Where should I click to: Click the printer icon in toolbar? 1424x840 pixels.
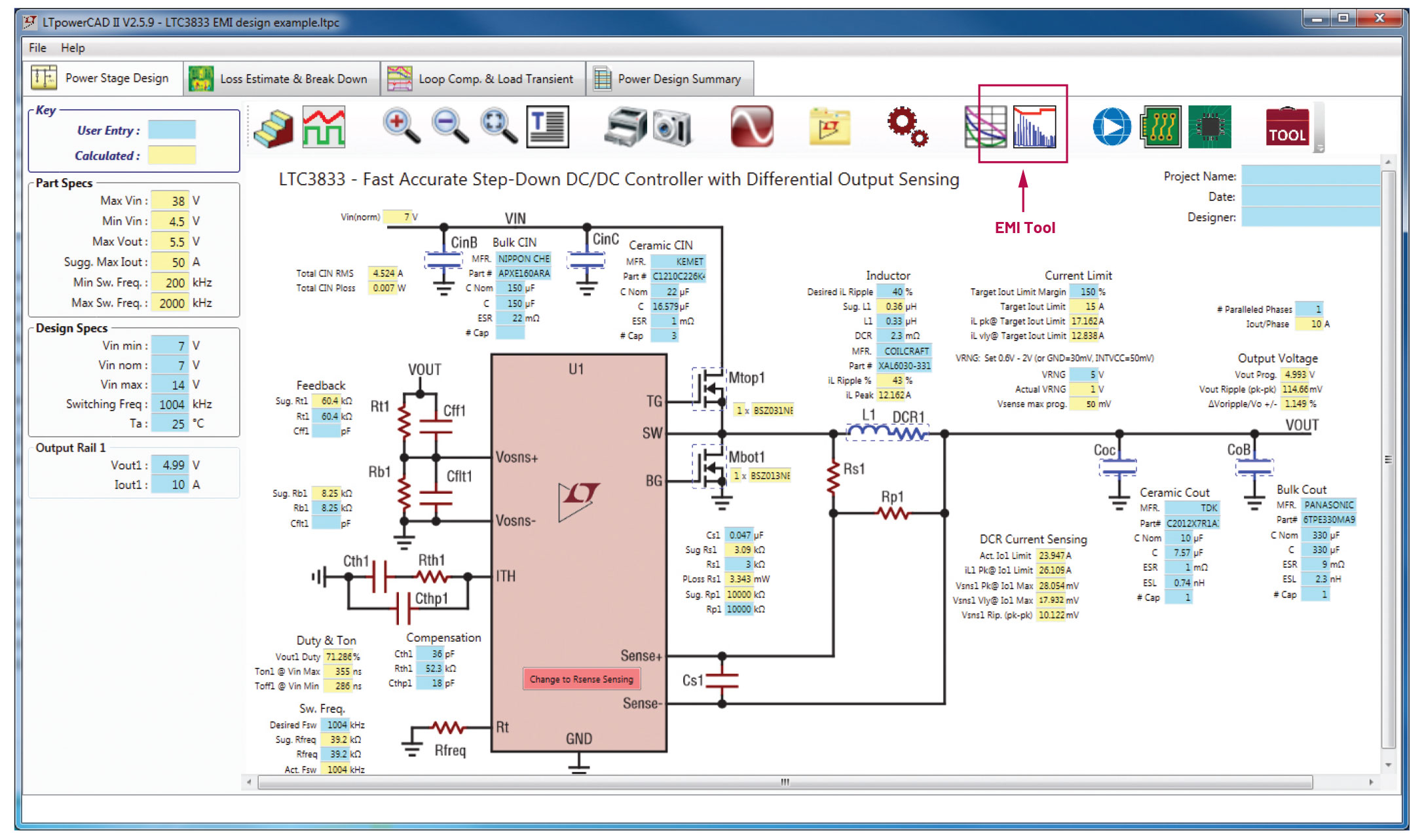click(x=624, y=126)
